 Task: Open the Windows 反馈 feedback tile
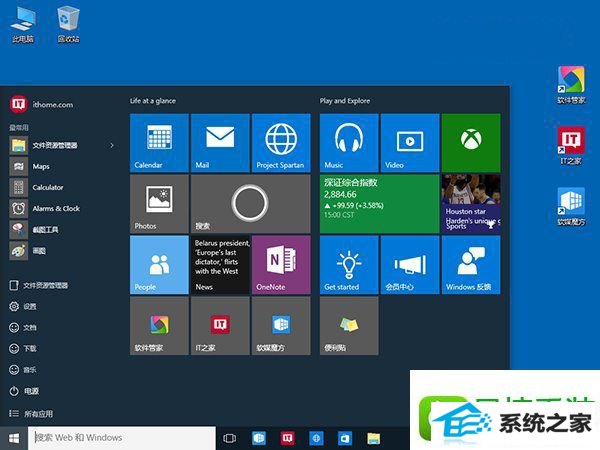point(471,265)
